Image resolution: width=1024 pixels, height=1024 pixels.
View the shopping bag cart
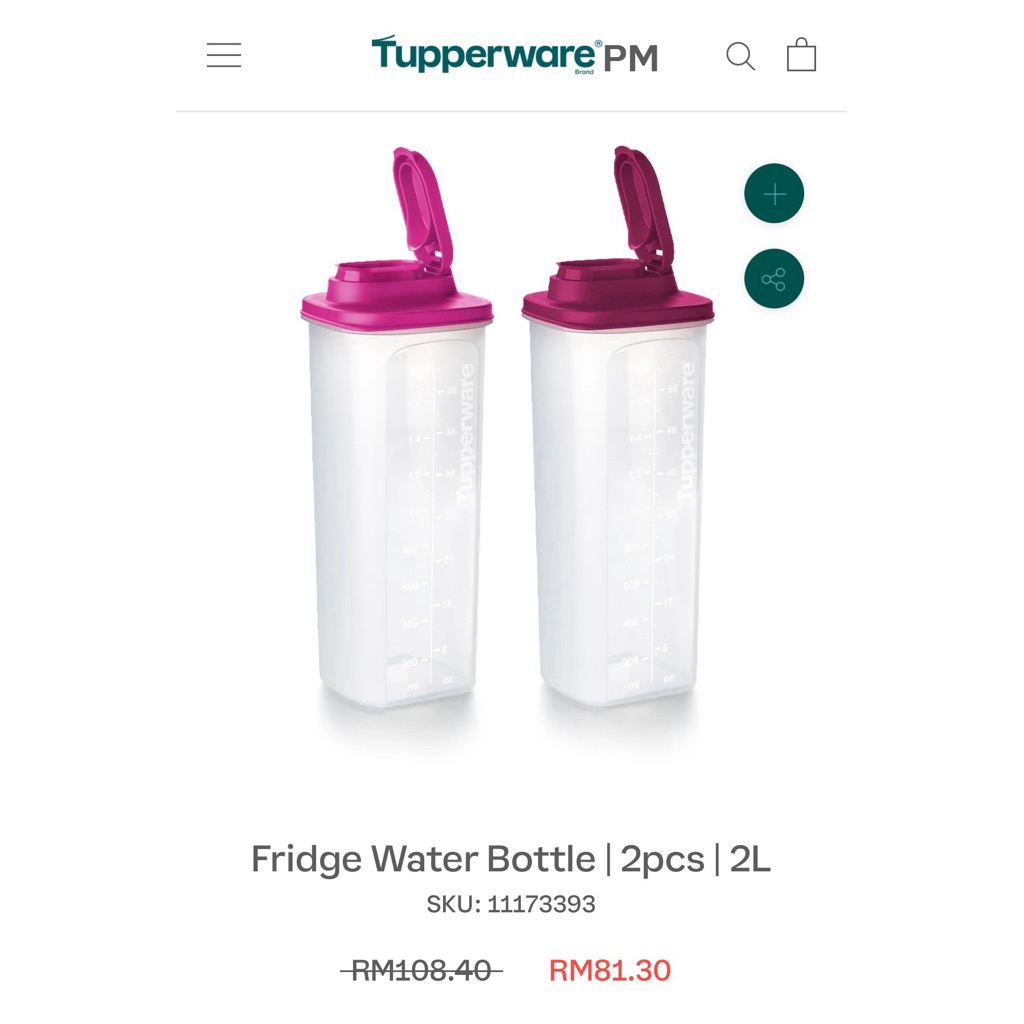pyautogui.click(x=801, y=54)
